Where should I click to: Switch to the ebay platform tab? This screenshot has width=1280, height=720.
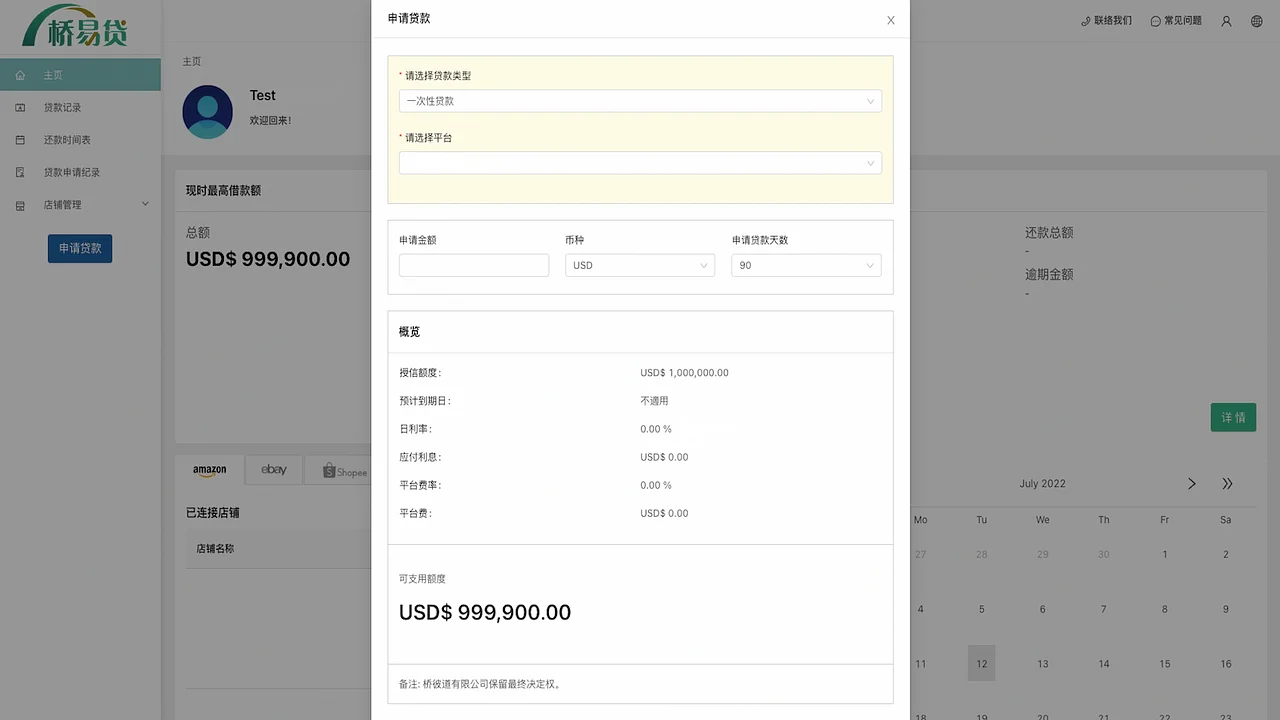[273, 470]
